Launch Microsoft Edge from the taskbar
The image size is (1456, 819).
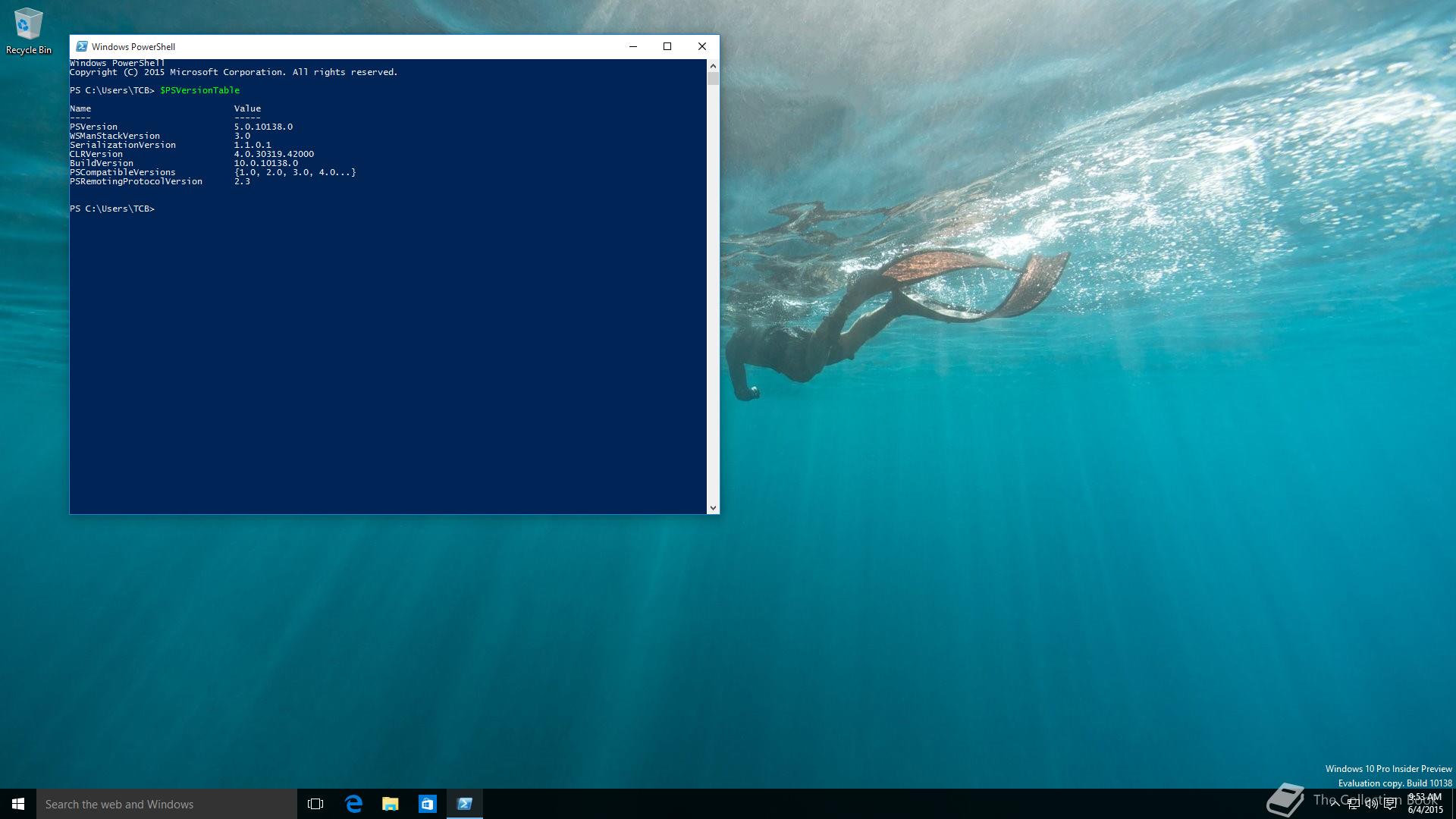coord(353,804)
